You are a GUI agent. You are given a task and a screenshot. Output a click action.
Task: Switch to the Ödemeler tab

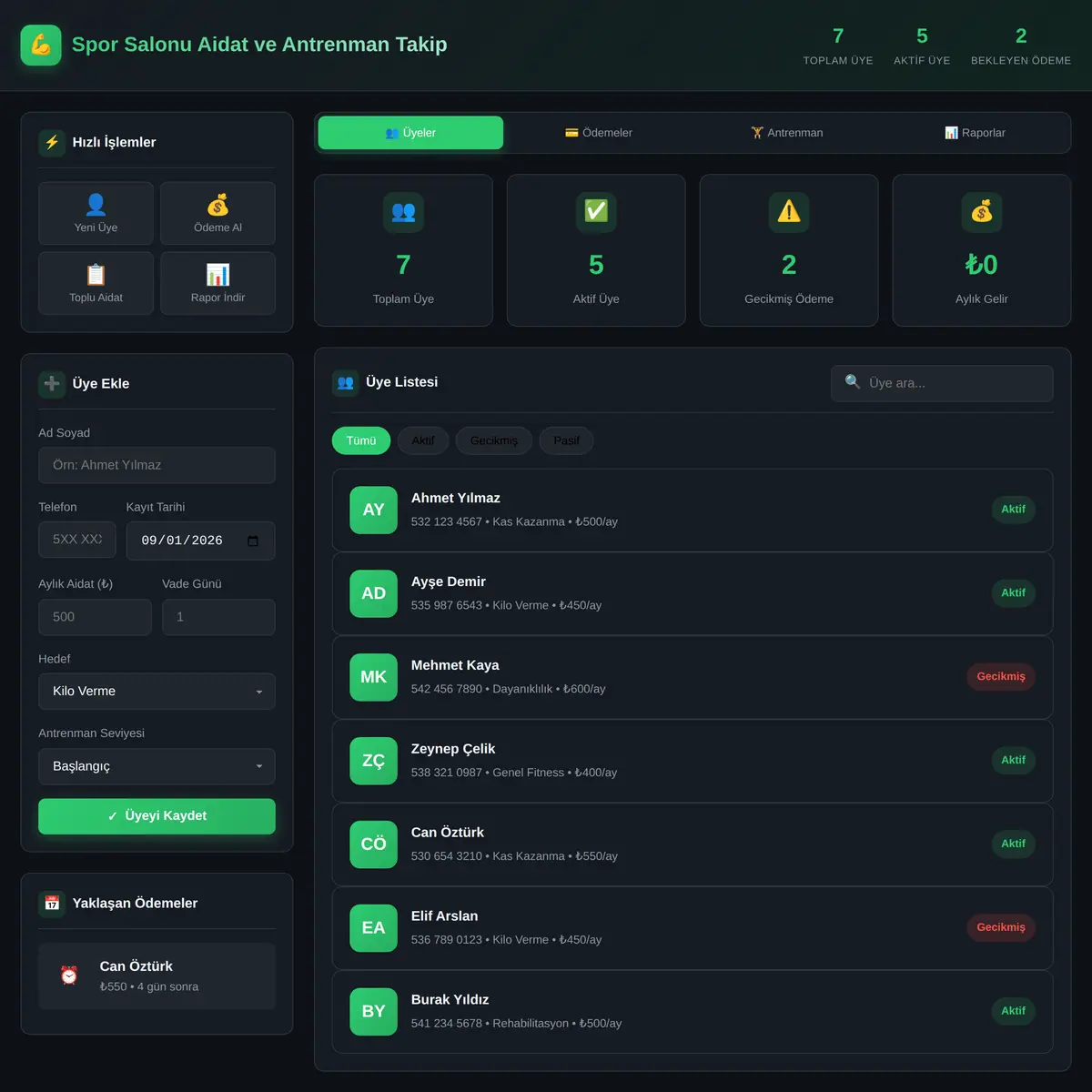click(x=598, y=133)
